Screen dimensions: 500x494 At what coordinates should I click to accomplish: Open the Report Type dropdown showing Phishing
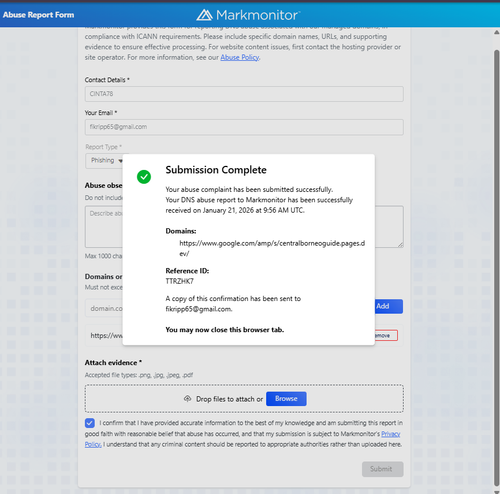click(104, 161)
